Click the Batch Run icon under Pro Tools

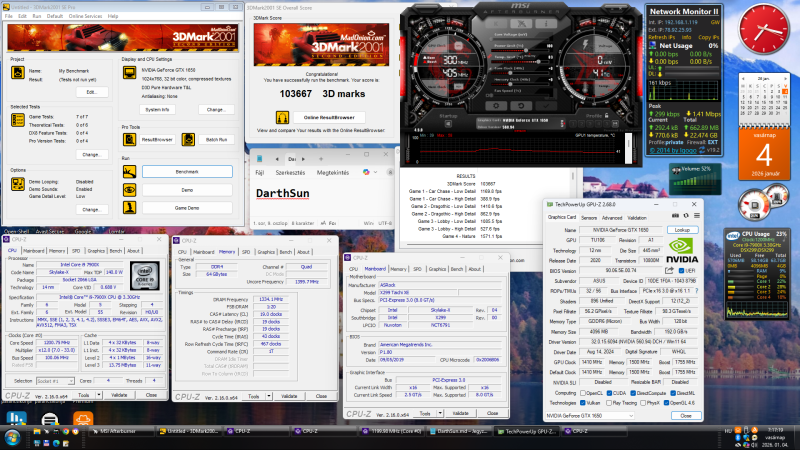click(x=188, y=139)
